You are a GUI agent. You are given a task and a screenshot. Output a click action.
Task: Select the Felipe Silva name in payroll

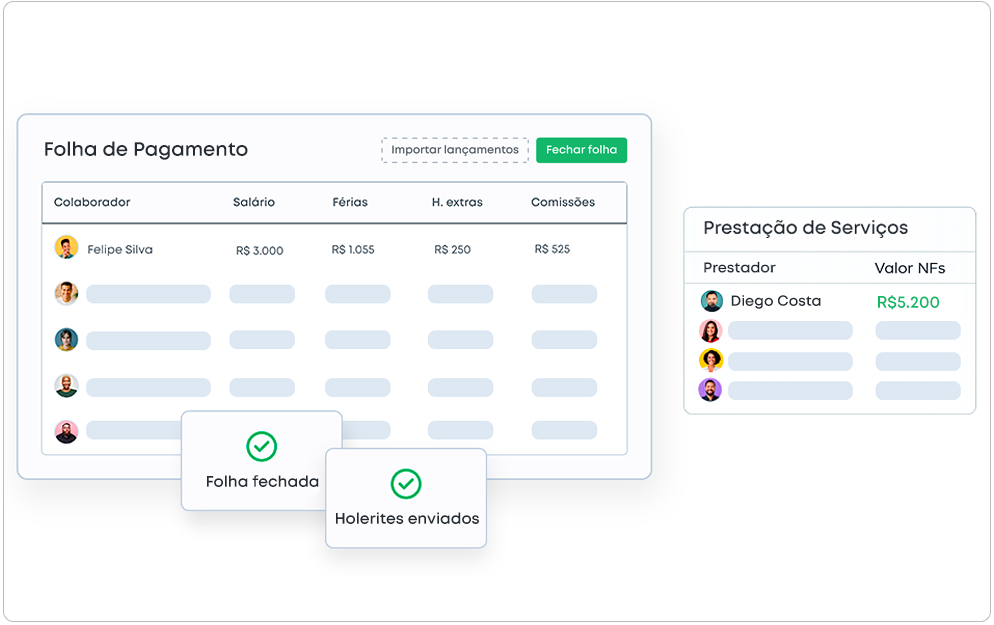tap(120, 249)
